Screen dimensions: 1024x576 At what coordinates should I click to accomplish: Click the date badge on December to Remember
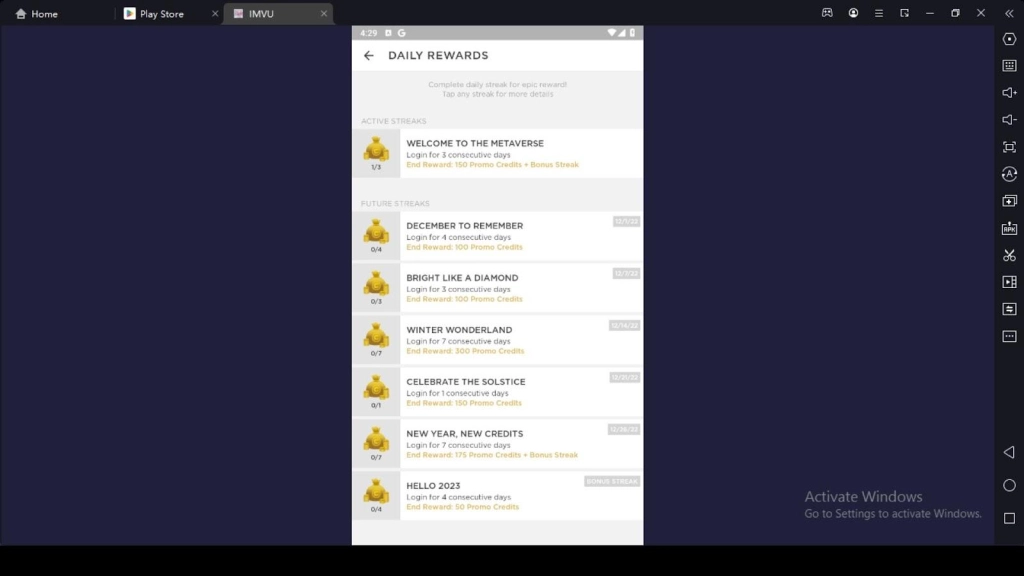click(x=626, y=221)
